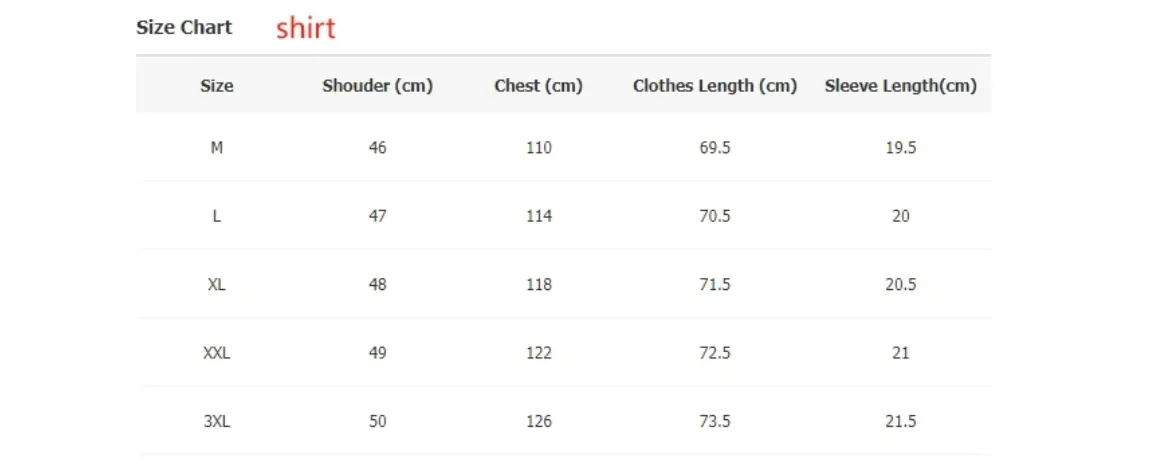Screen dimensions: 1170x470
Task: Click sleeve length value 20.5 for XL
Action: coord(901,285)
